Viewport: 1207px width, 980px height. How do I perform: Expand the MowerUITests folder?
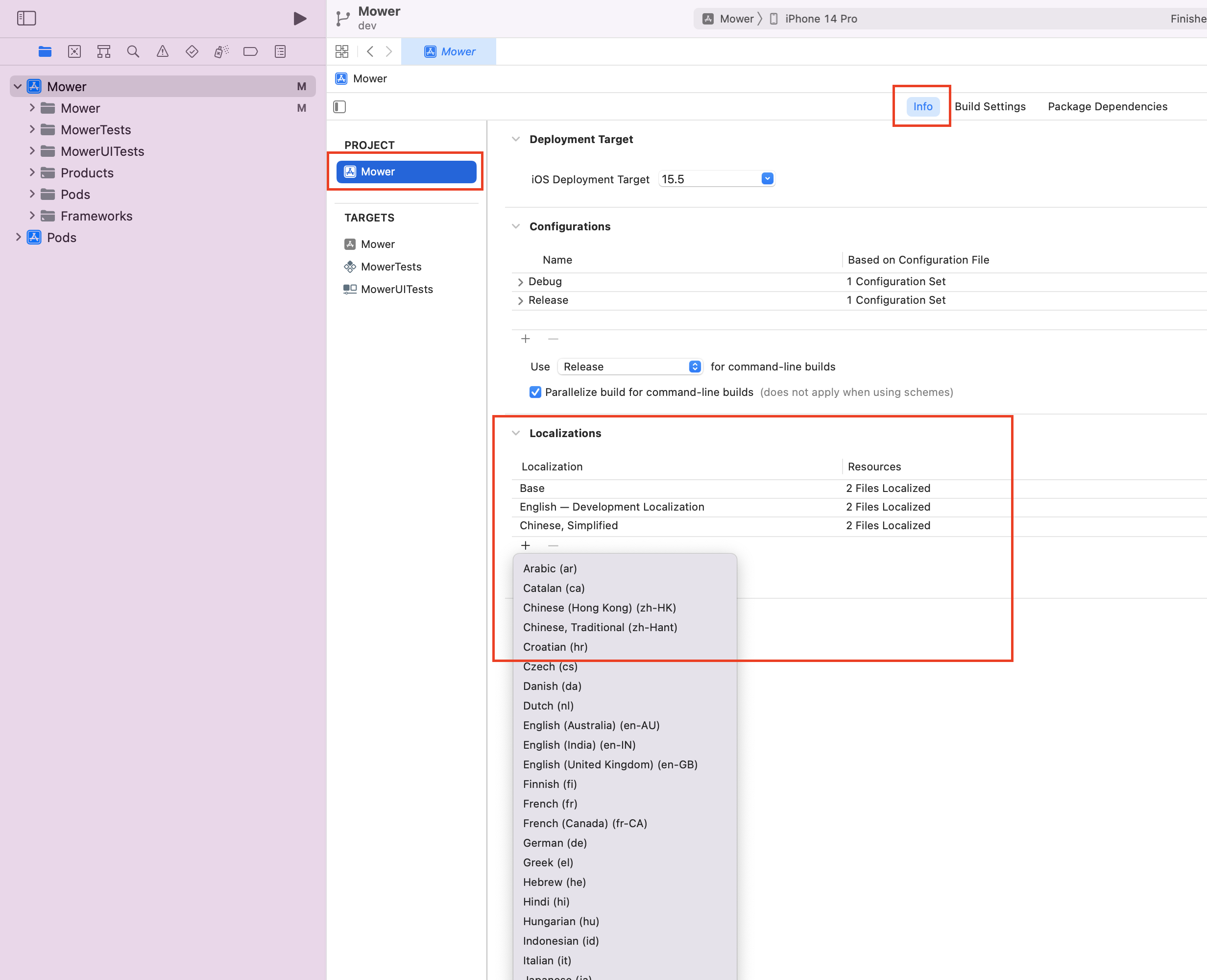point(32,151)
